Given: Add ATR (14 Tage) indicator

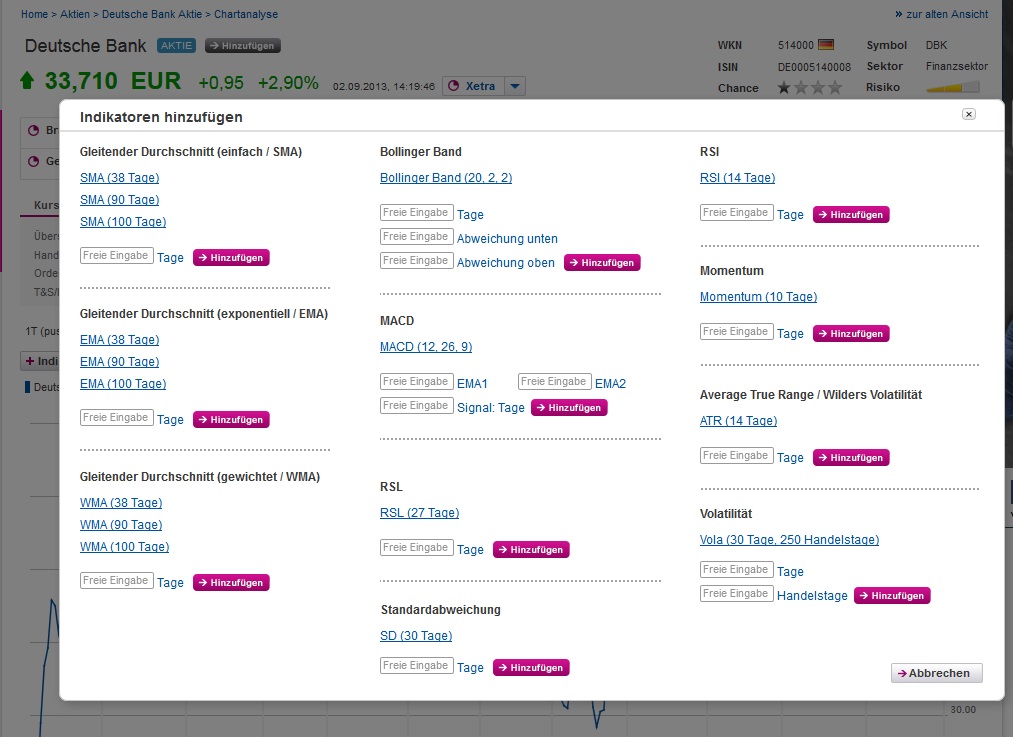Looking at the screenshot, I should tap(738, 420).
